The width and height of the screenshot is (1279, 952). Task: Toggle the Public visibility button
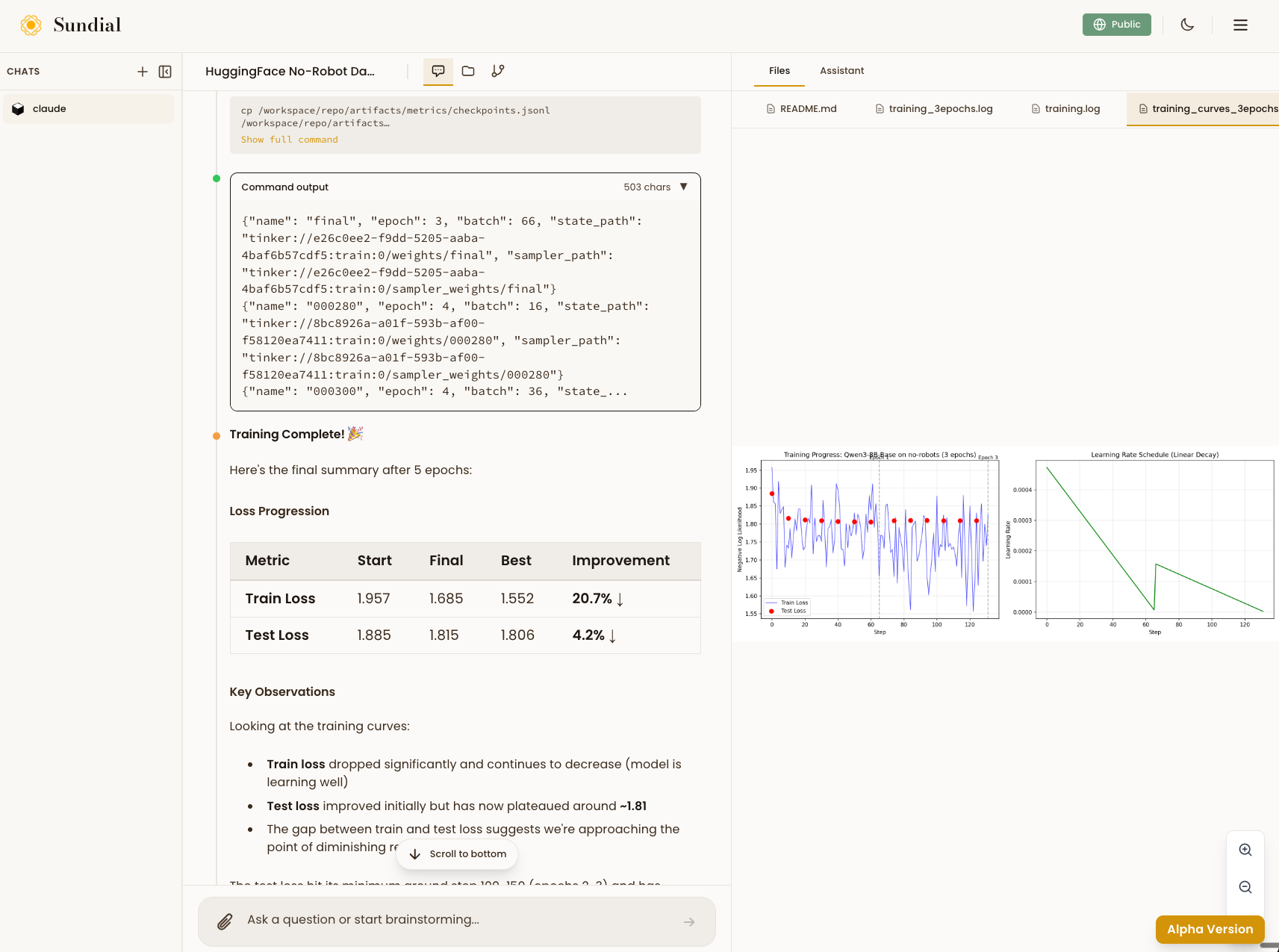1116,25
